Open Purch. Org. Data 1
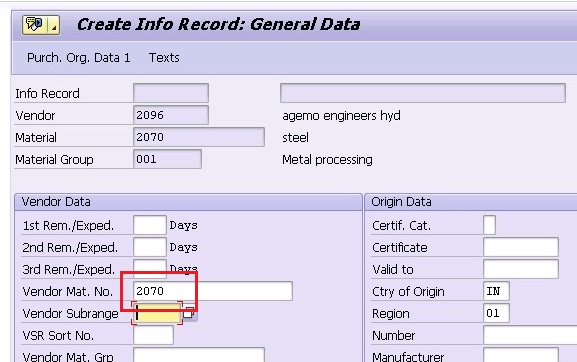The width and height of the screenshot is (577, 362). (79, 58)
